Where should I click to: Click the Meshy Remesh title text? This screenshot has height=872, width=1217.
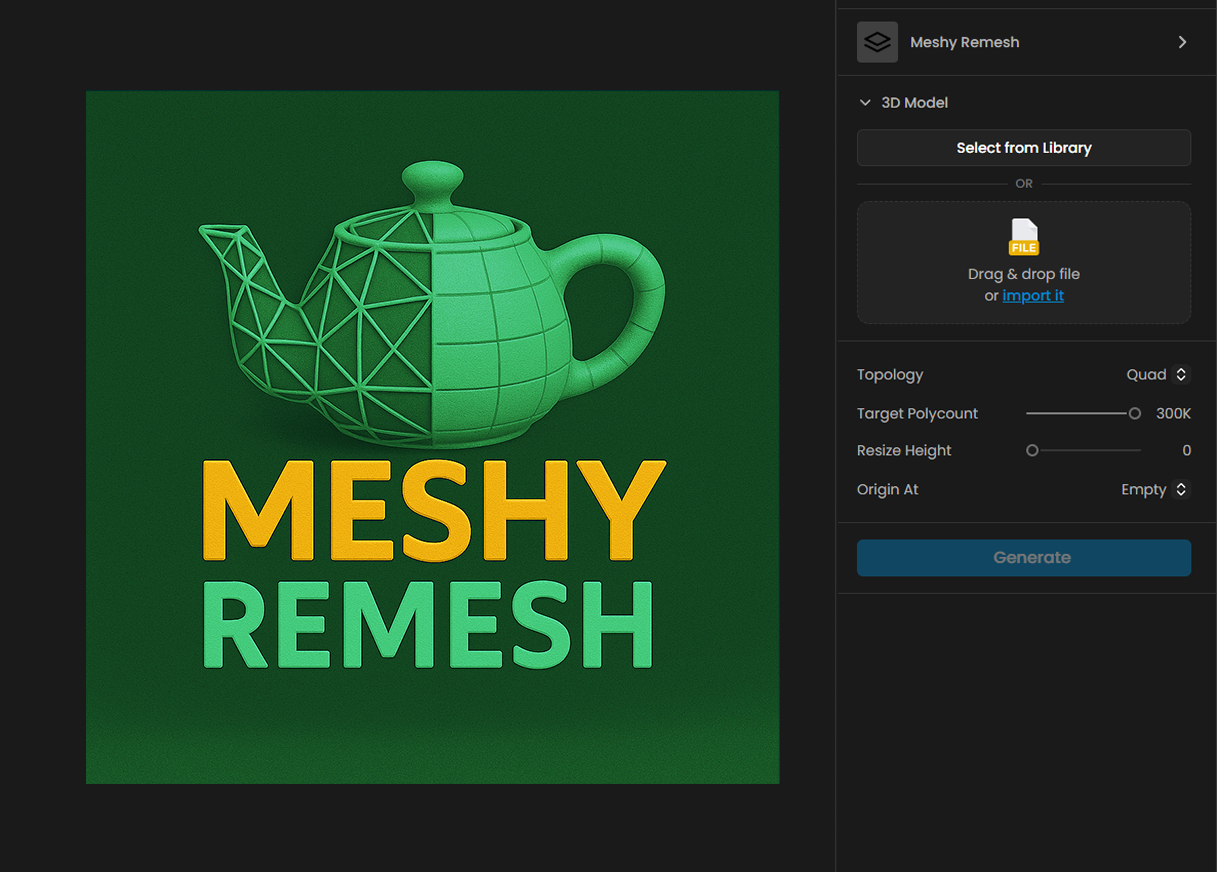[964, 42]
